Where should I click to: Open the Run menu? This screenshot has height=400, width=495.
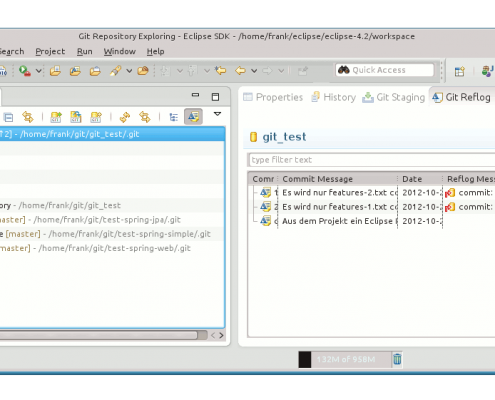[x=85, y=51]
